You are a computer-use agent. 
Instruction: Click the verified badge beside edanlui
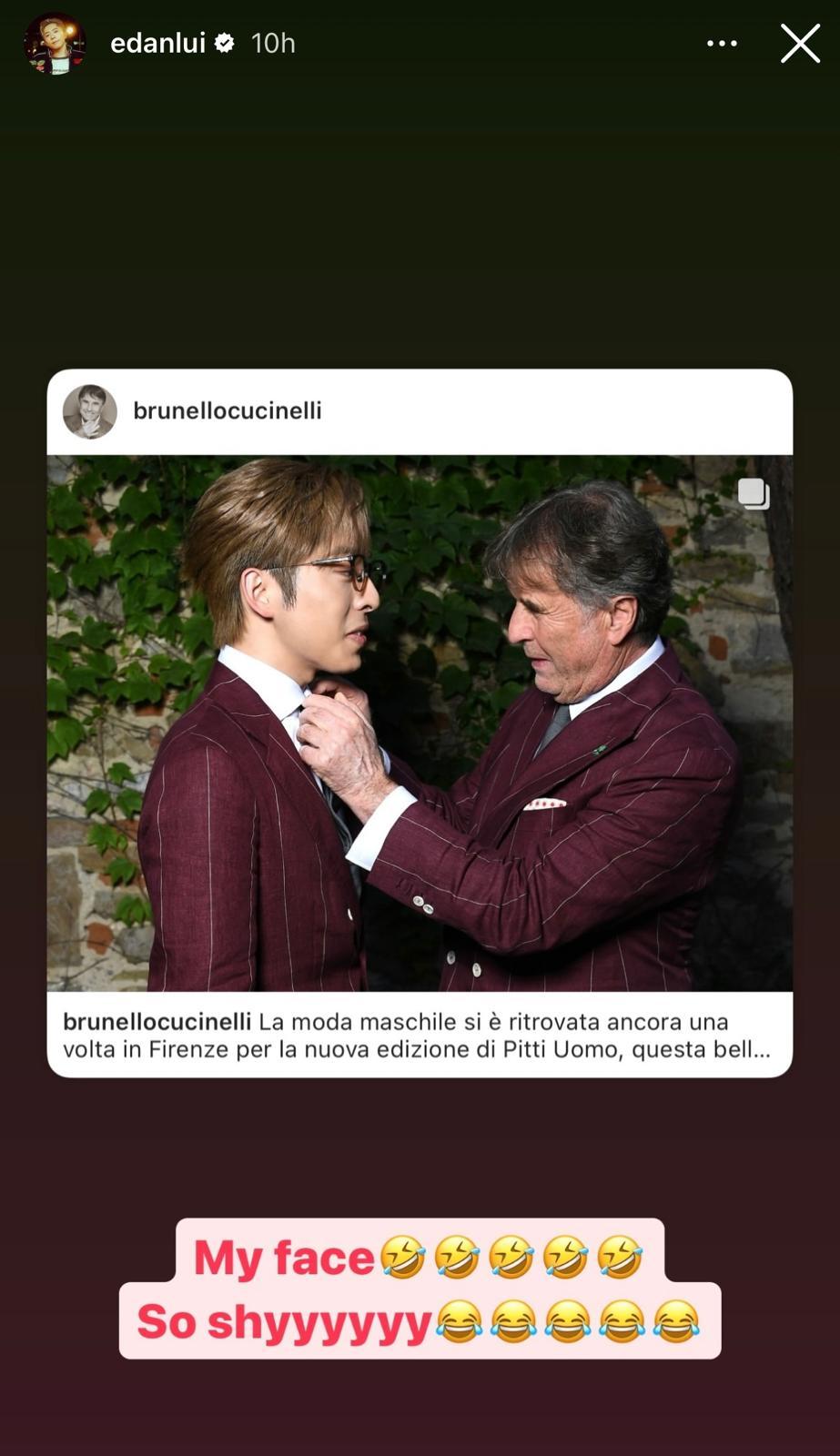[224, 43]
